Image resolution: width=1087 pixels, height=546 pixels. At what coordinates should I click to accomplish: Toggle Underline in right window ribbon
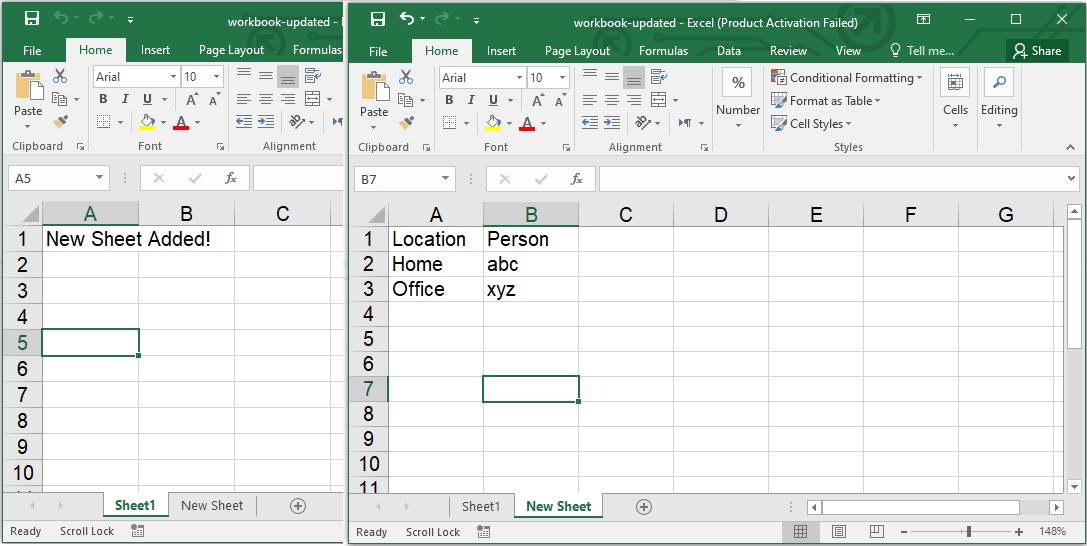click(493, 100)
